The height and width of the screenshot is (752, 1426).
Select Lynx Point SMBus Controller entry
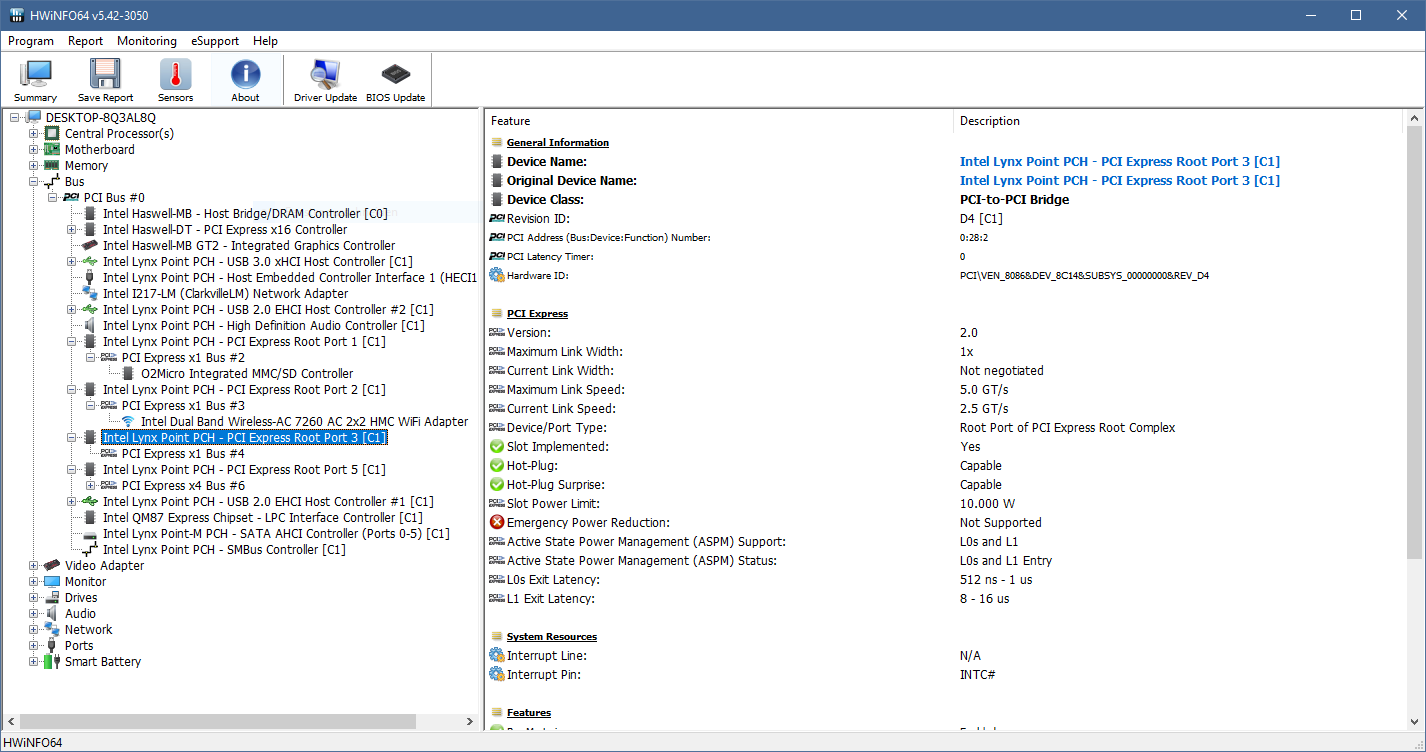224,550
